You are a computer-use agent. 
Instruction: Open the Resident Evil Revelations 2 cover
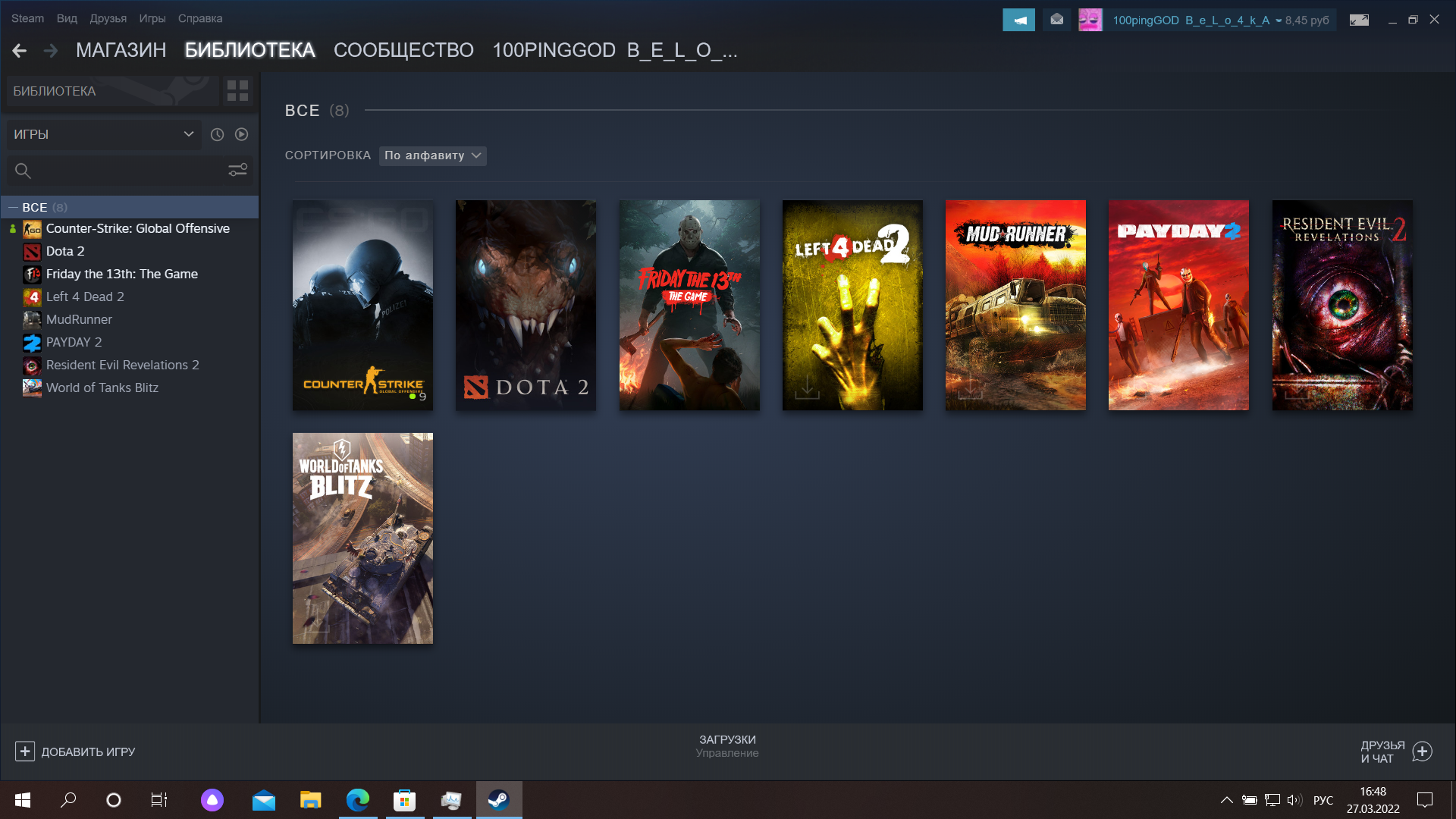pos(1342,305)
